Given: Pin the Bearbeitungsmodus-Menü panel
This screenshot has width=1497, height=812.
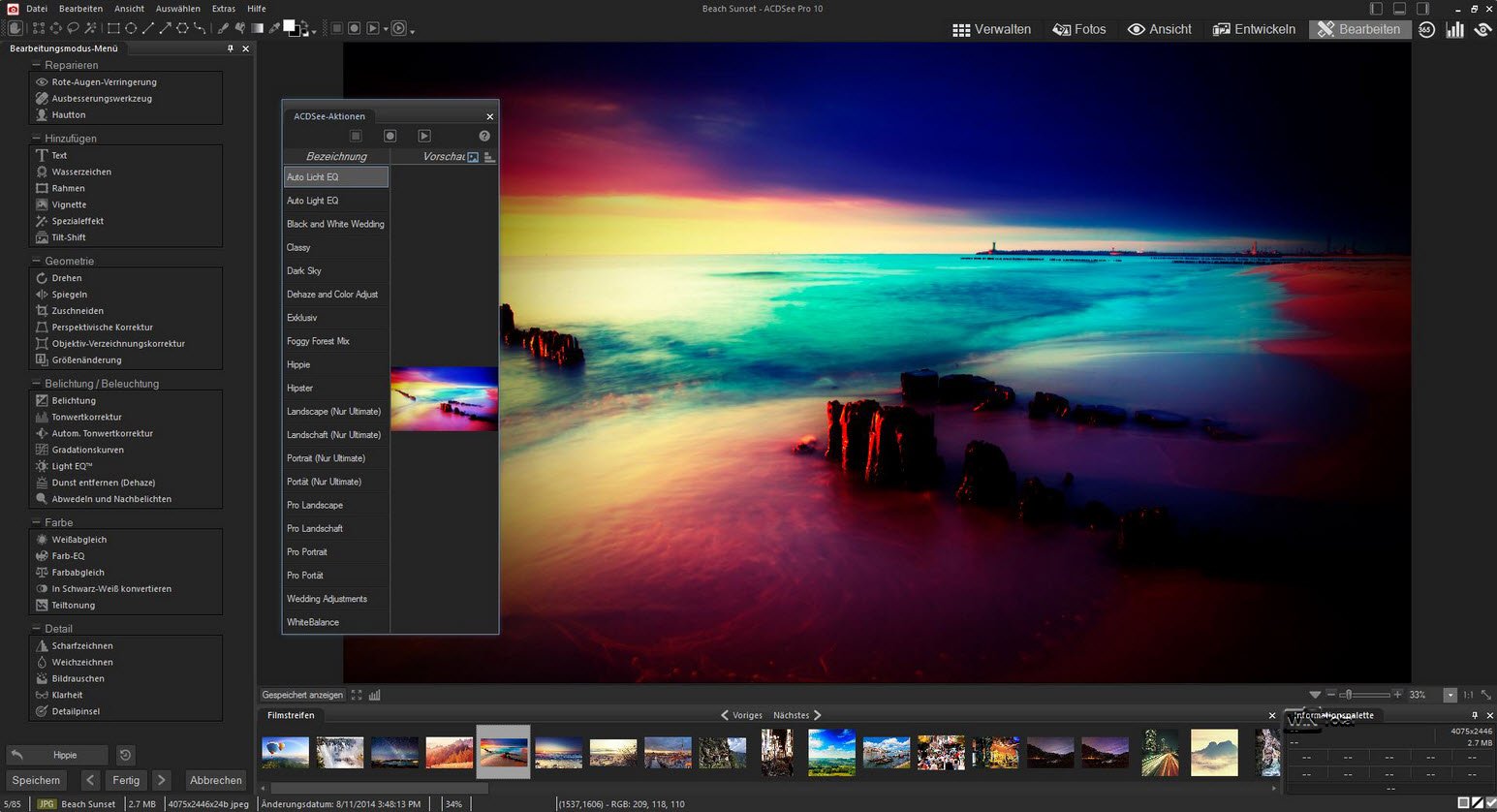Looking at the screenshot, I should coord(231,48).
